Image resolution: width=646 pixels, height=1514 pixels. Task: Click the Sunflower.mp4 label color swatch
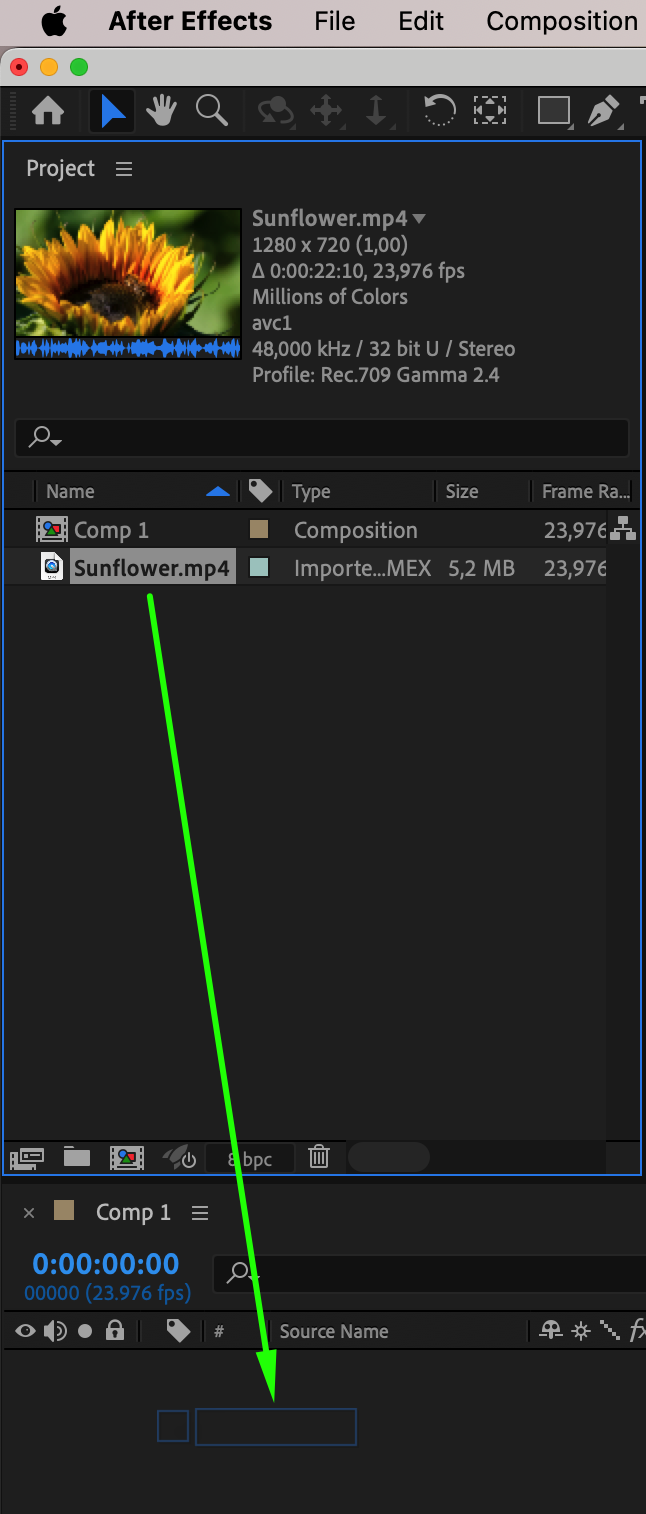point(259,568)
